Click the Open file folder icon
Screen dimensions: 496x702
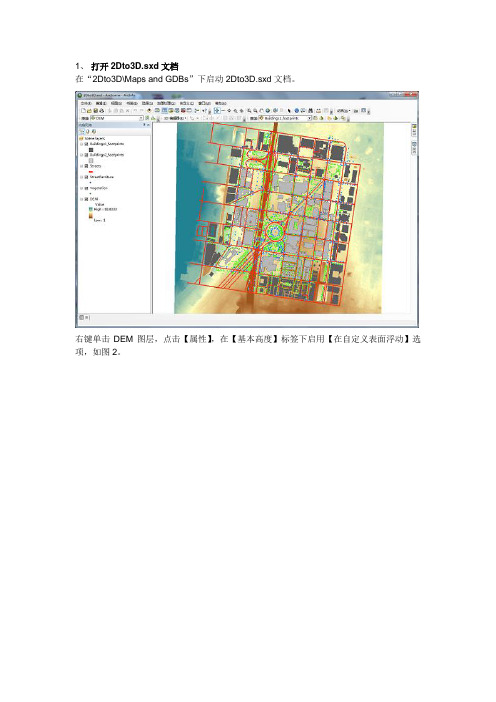click(89, 111)
